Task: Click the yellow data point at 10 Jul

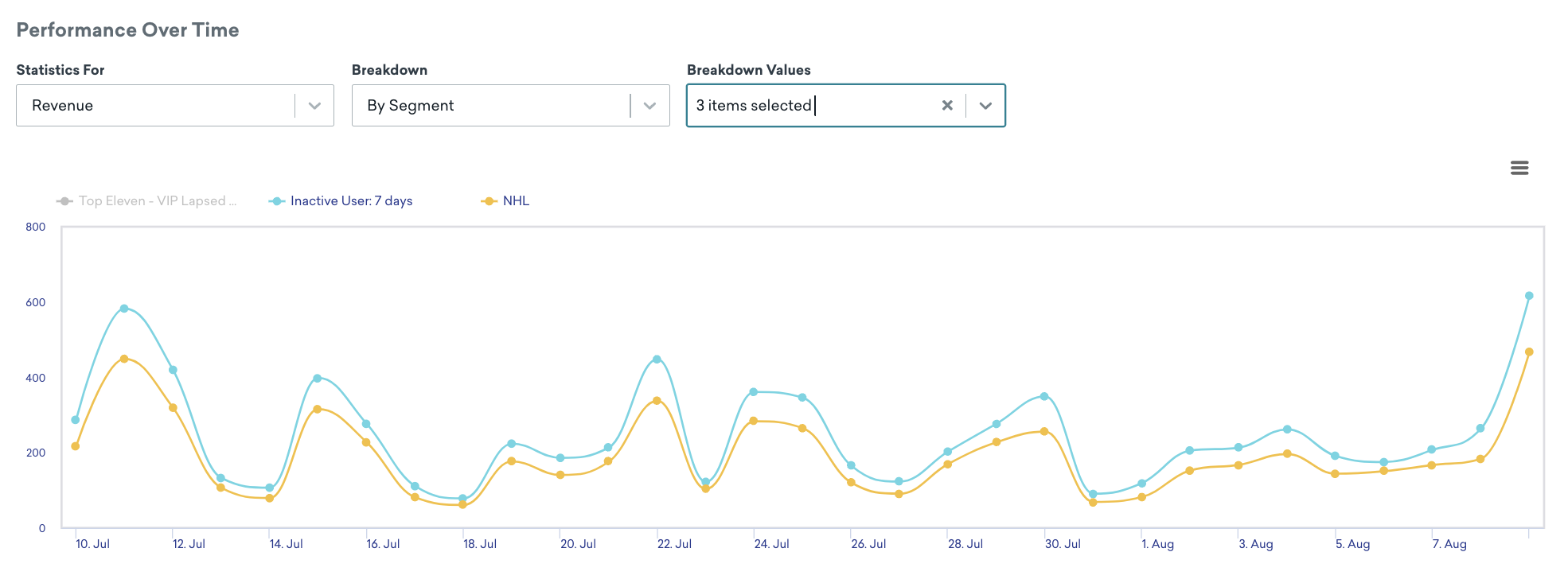Action: pyautogui.click(x=76, y=446)
